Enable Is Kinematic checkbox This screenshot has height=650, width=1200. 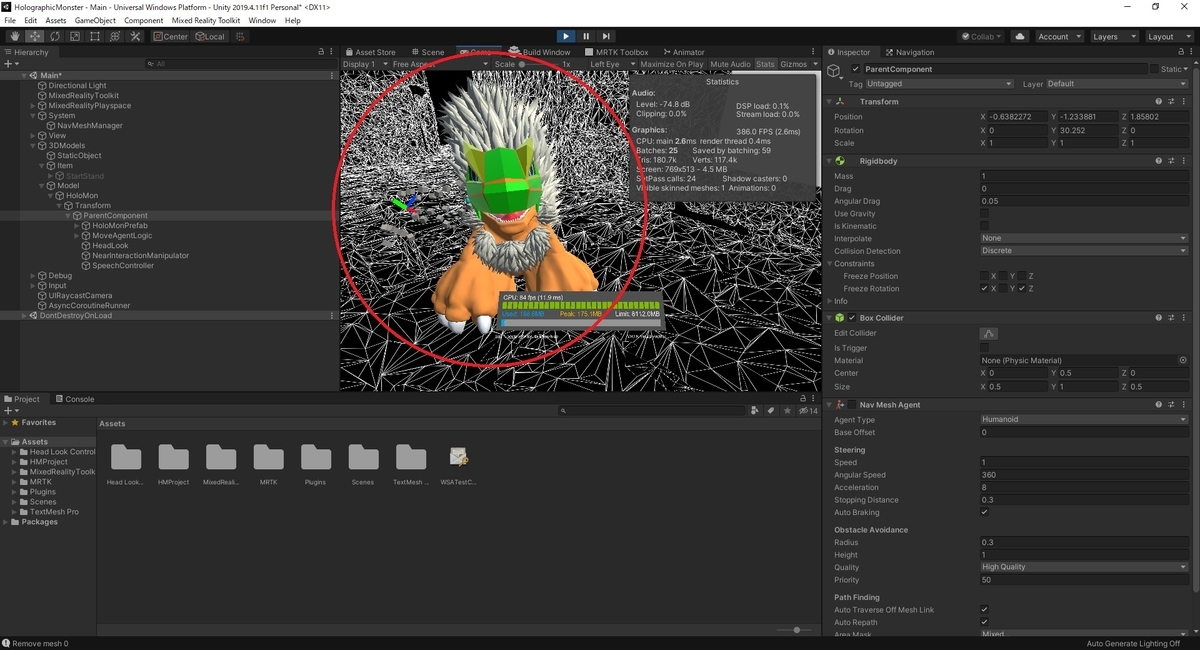[x=984, y=226]
